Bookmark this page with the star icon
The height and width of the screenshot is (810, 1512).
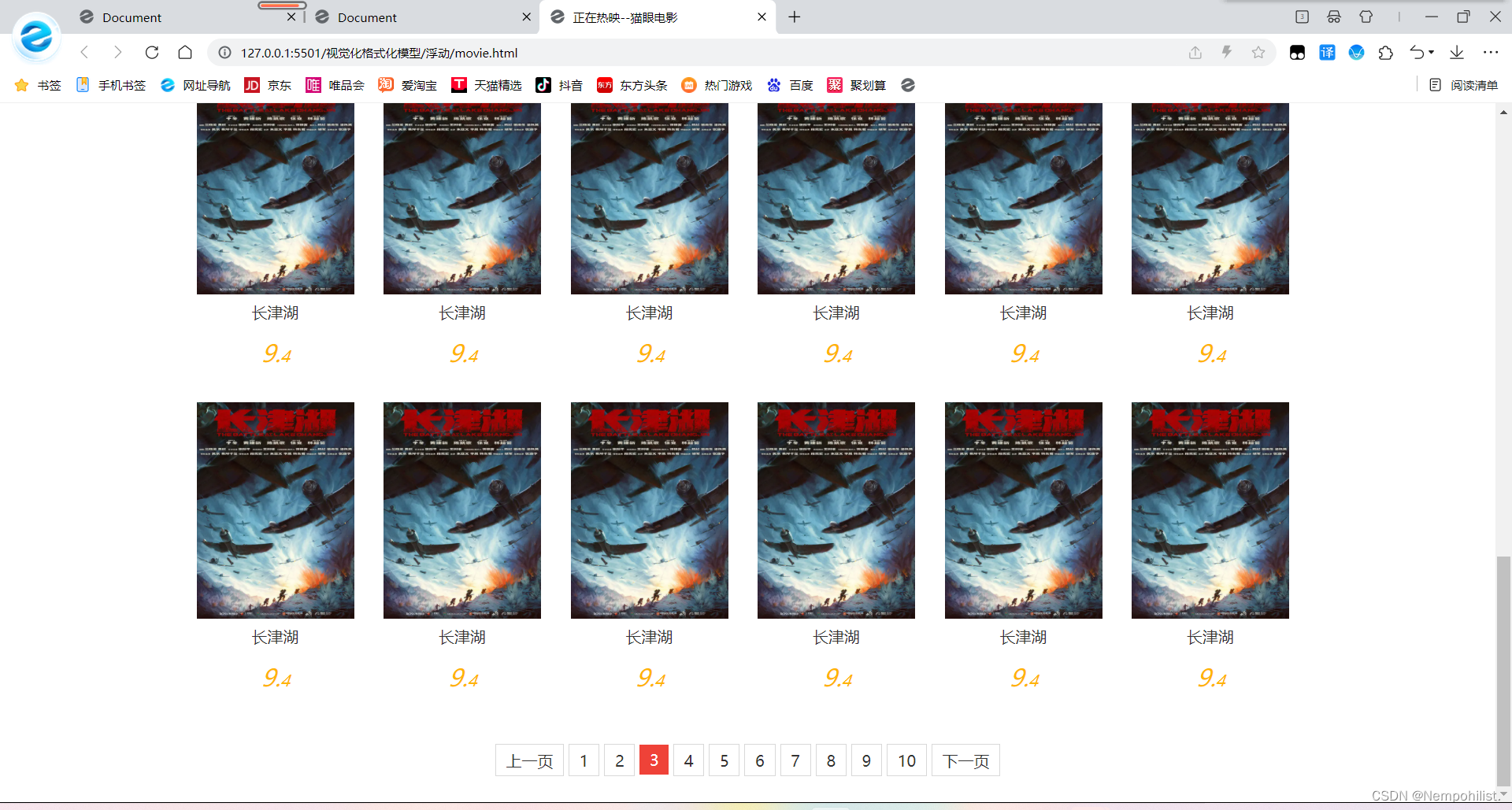click(x=1258, y=53)
